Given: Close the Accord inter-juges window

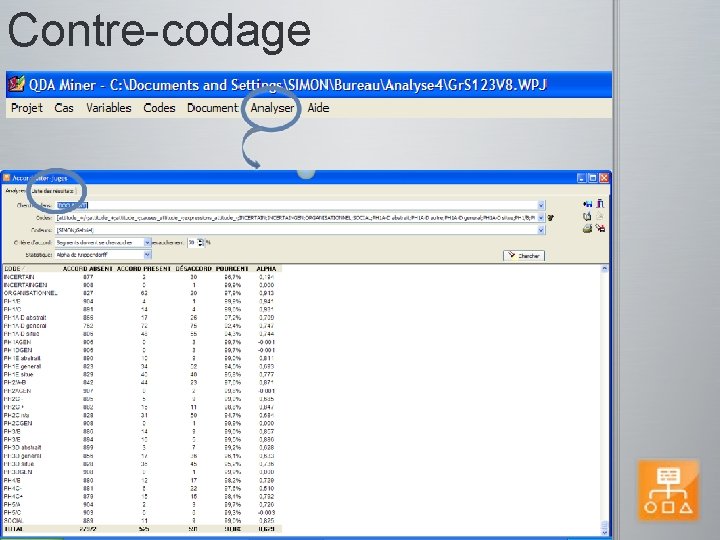Looking at the screenshot, I should tap(604, 178).
